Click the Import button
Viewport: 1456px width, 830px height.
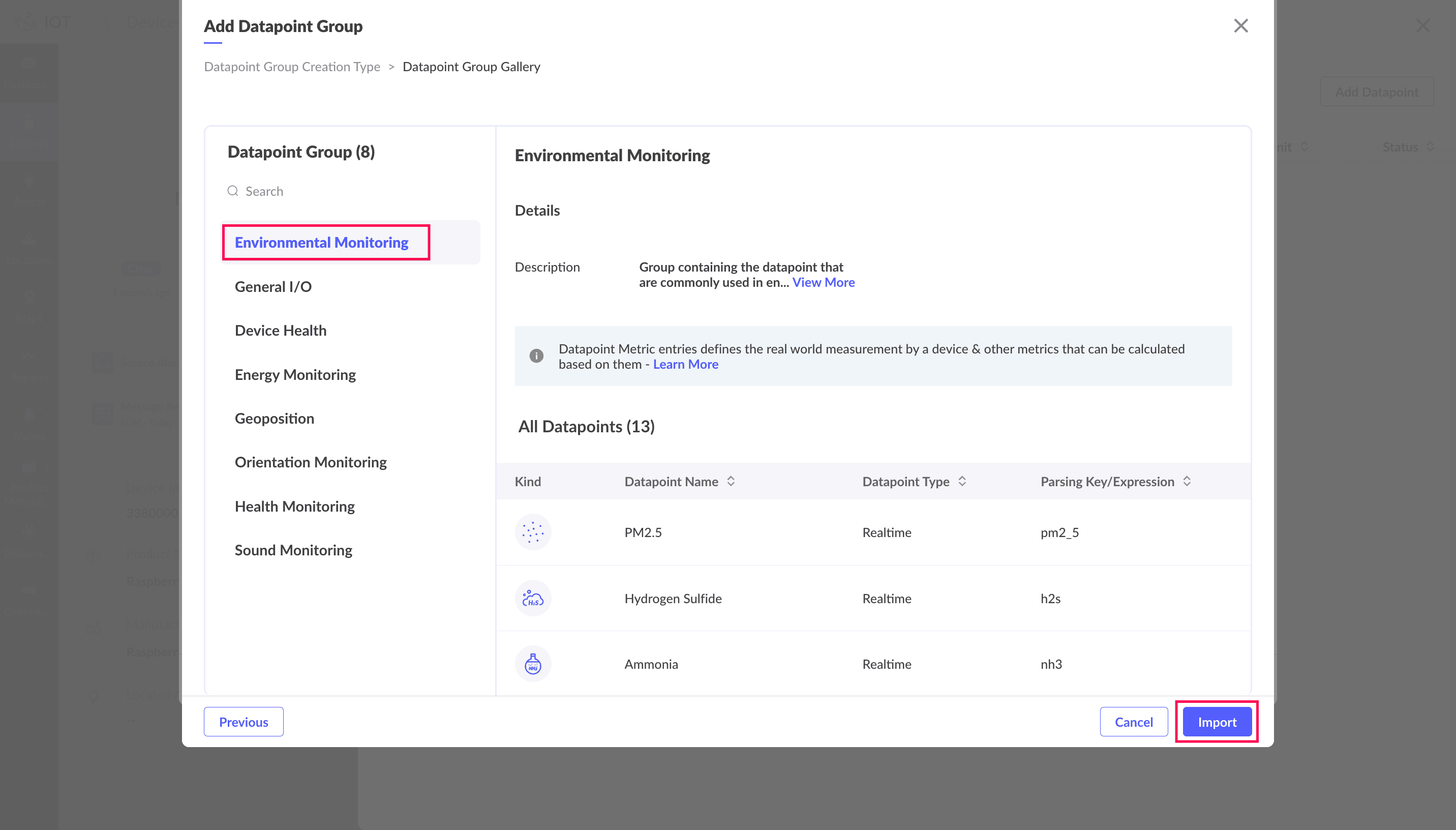pyautogui.click(x=1216, y=722)
